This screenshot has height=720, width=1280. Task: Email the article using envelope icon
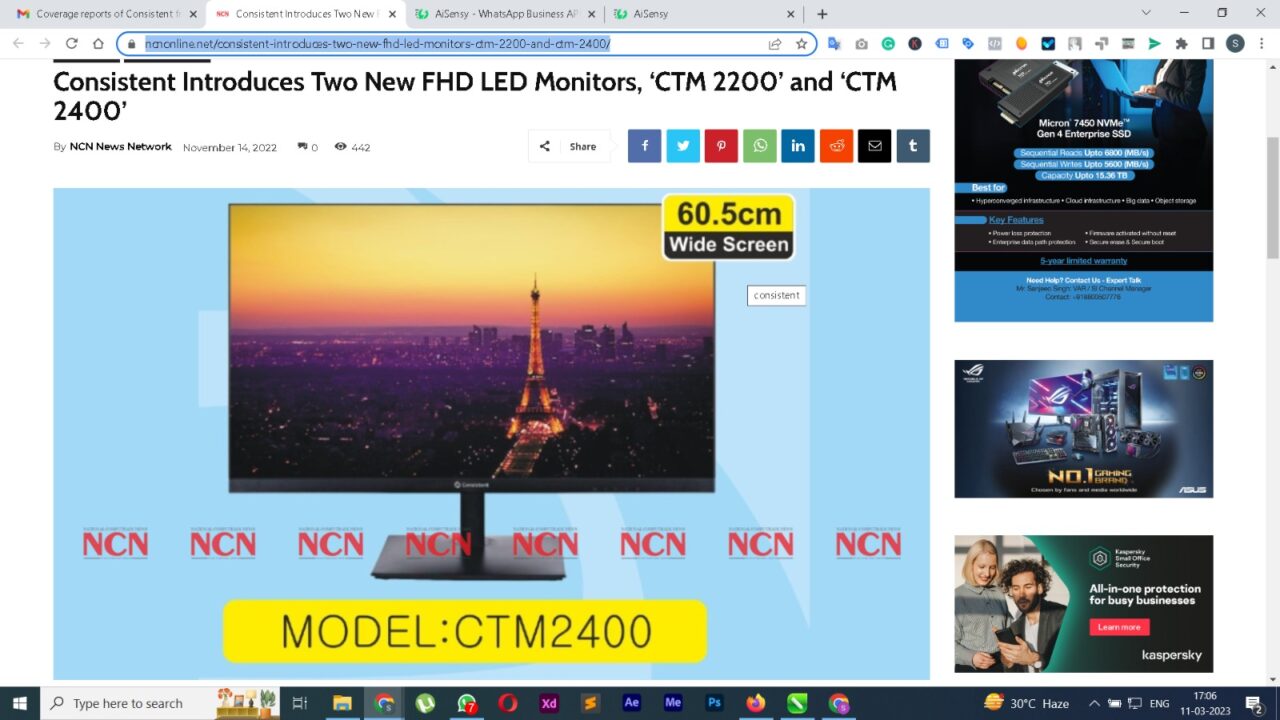point(874,146)
